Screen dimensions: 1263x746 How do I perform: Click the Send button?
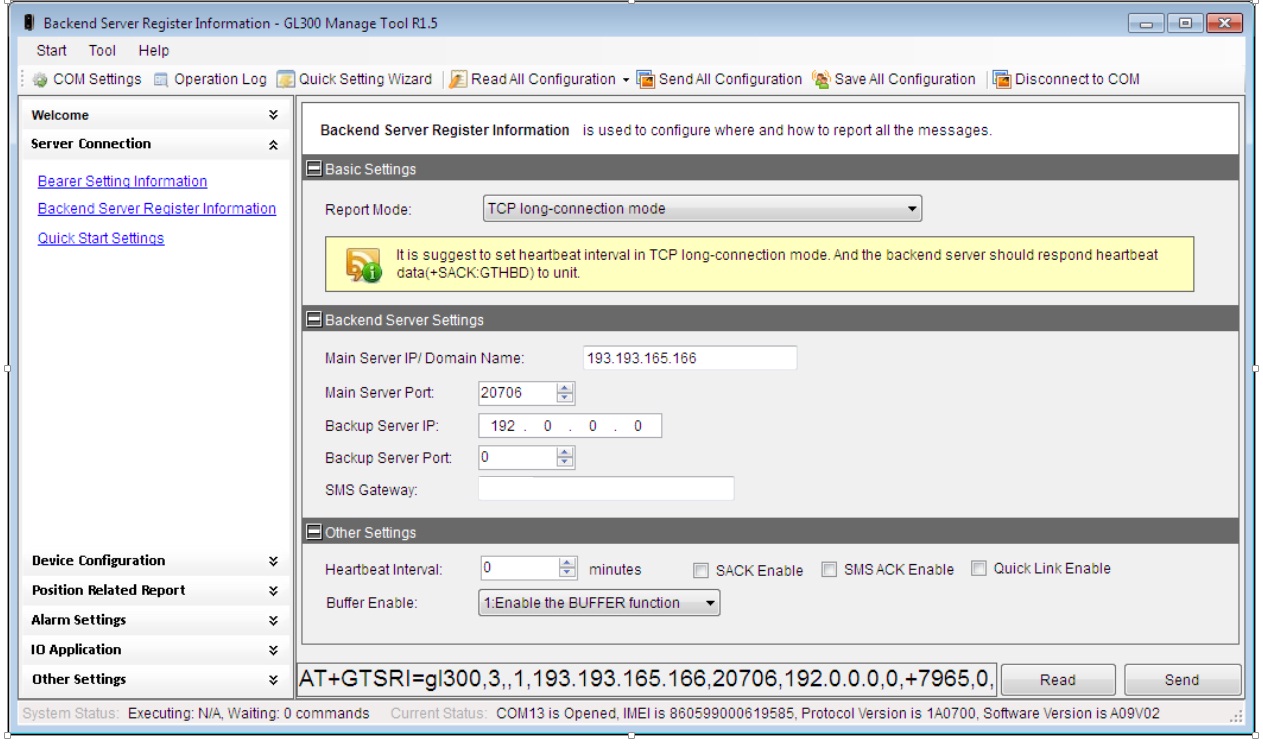pyautogui.click(x=1181, y=680)
